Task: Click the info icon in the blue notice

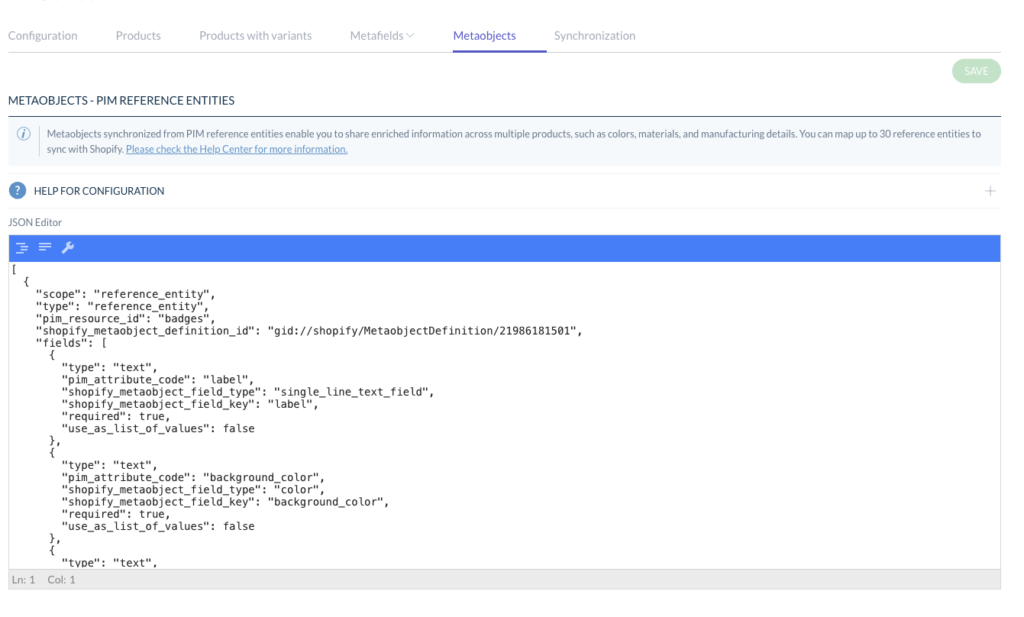Action: pyautogui.click(x=24, y=134)
